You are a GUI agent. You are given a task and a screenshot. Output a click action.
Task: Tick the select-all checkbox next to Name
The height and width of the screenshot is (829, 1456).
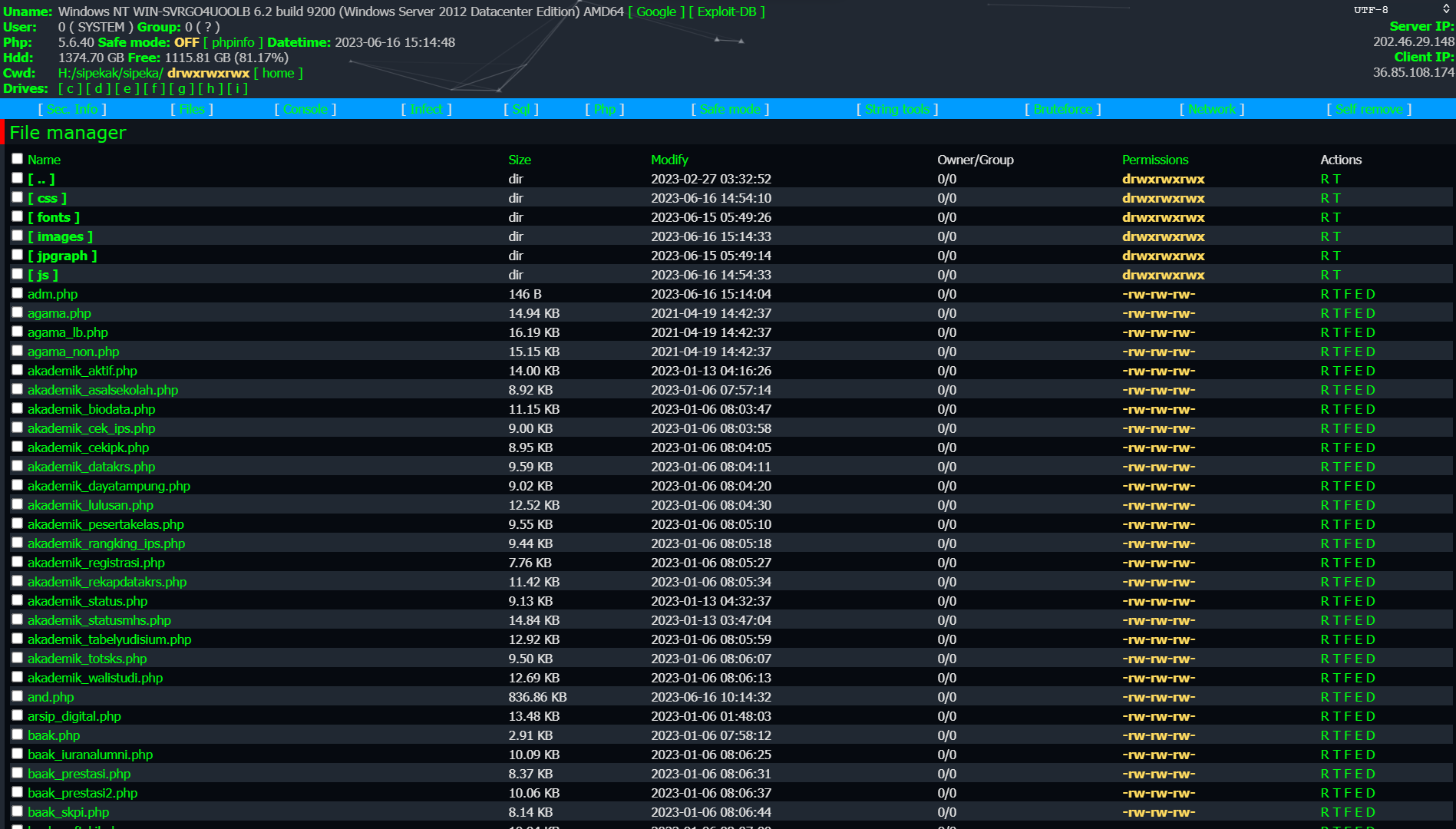(x=17, y=159)
